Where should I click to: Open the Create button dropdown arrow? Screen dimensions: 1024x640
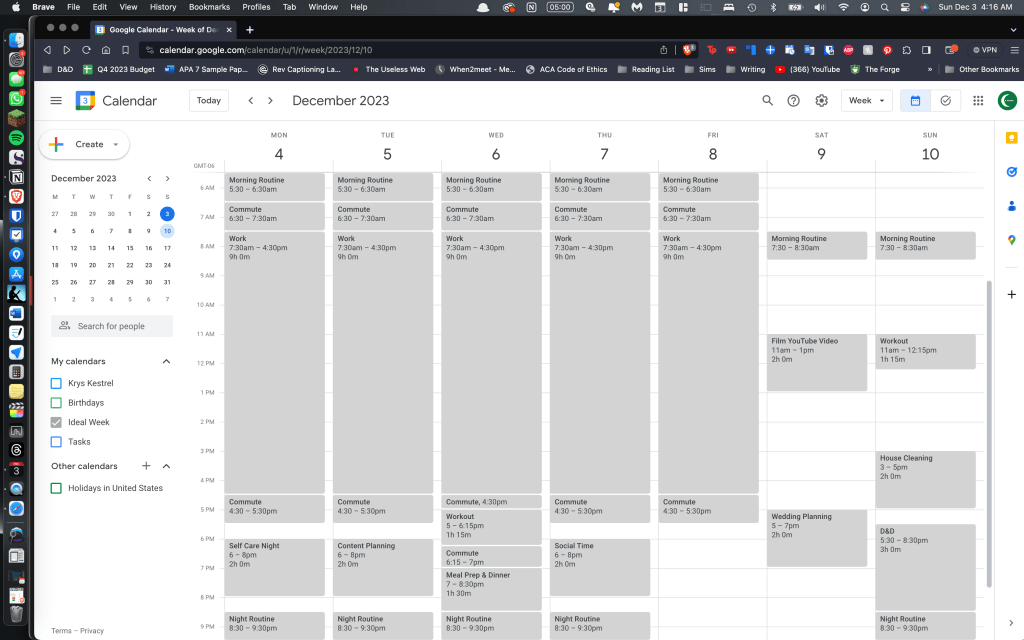pos(116,144)
